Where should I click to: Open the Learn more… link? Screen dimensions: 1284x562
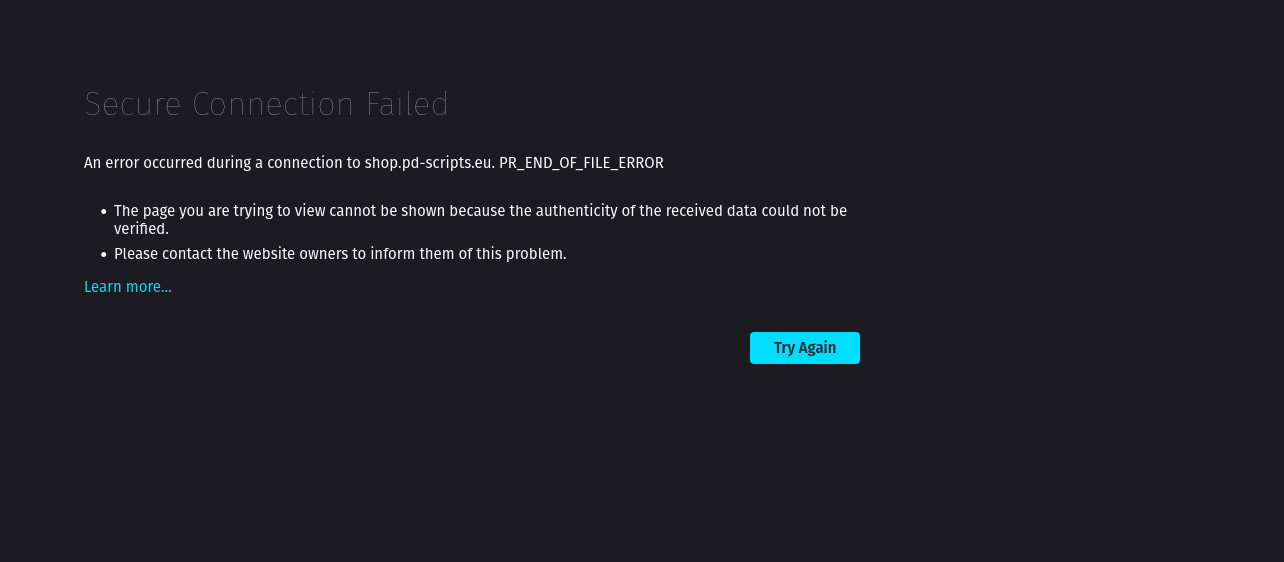pyautogui.click(x=128, y=287)
